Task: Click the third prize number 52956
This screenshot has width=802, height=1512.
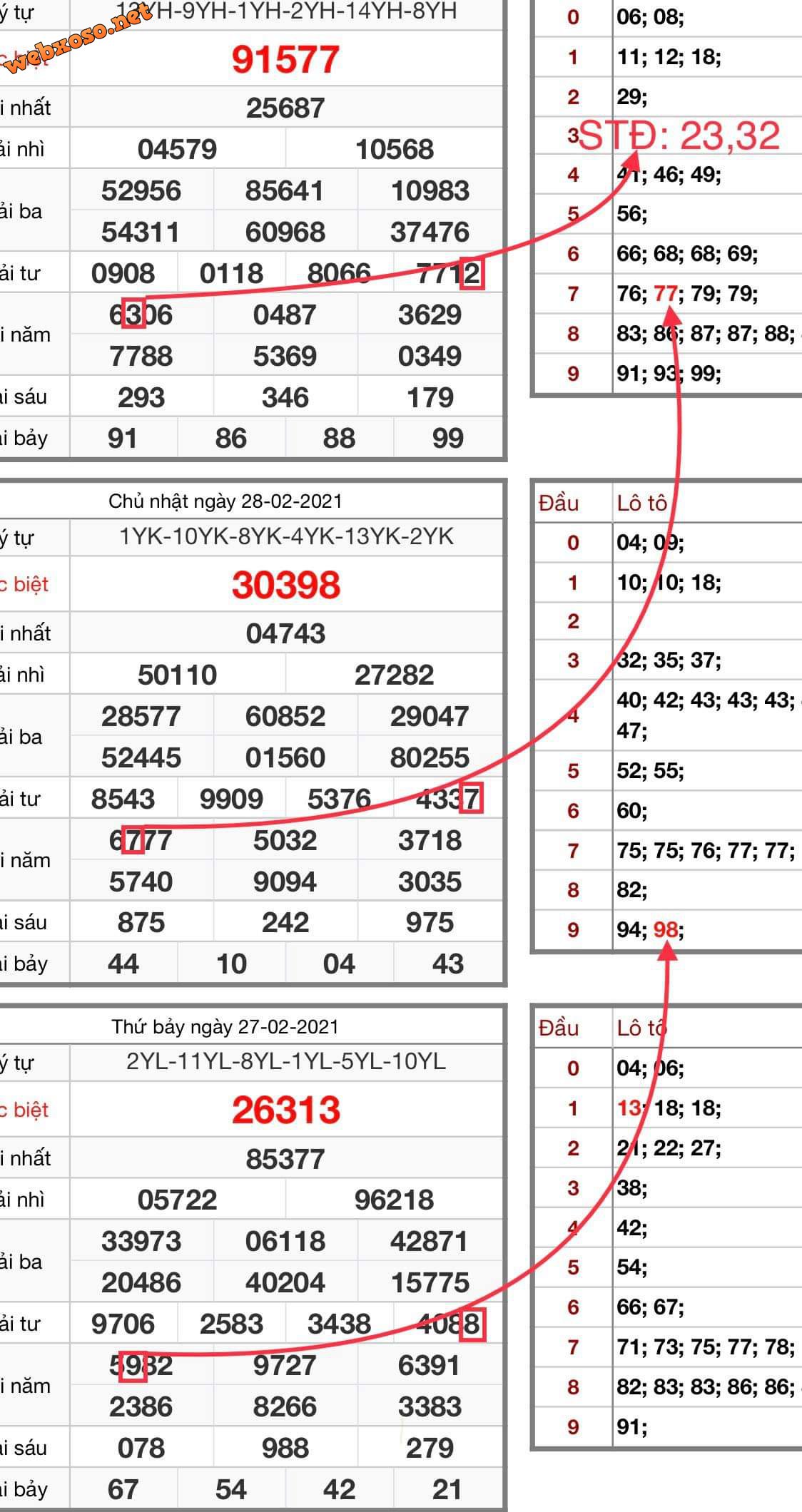Action: click(141, 191)
